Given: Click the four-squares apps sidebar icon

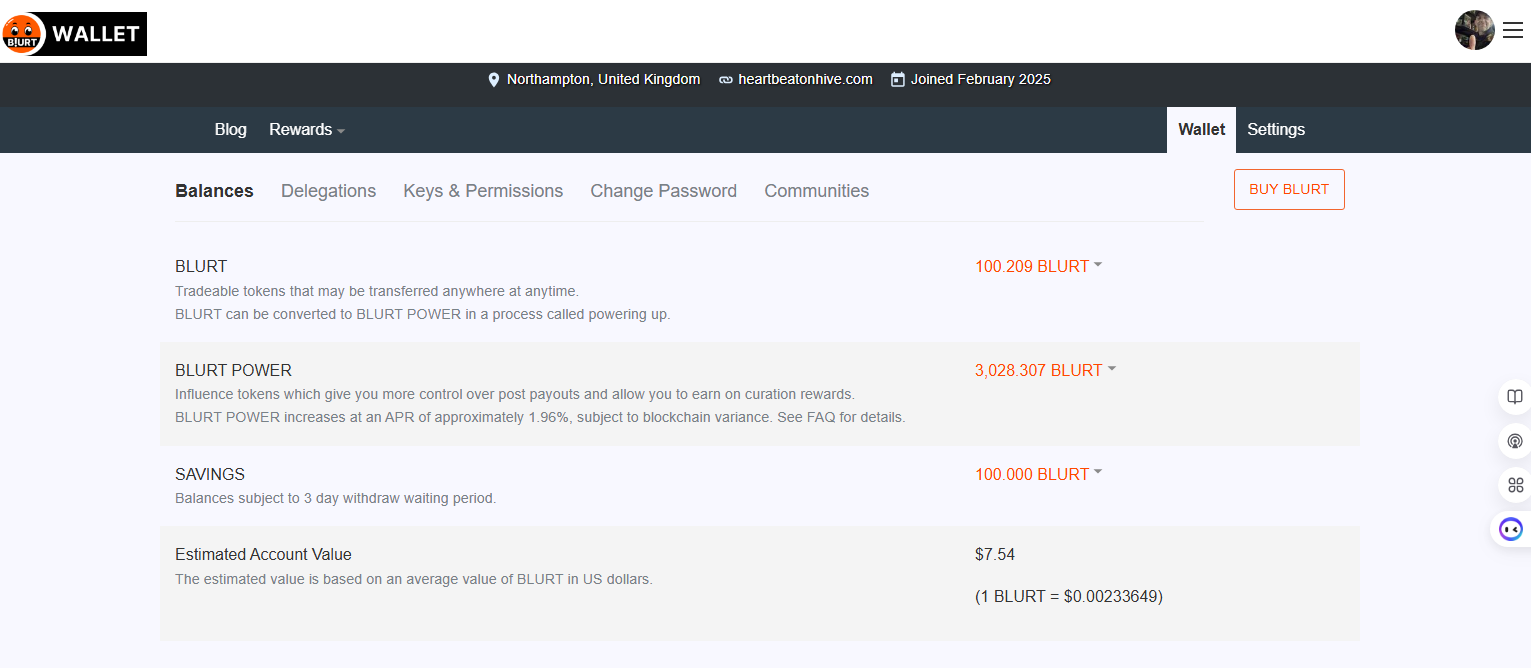Looking at the screenshot, I should [1515, 485].
